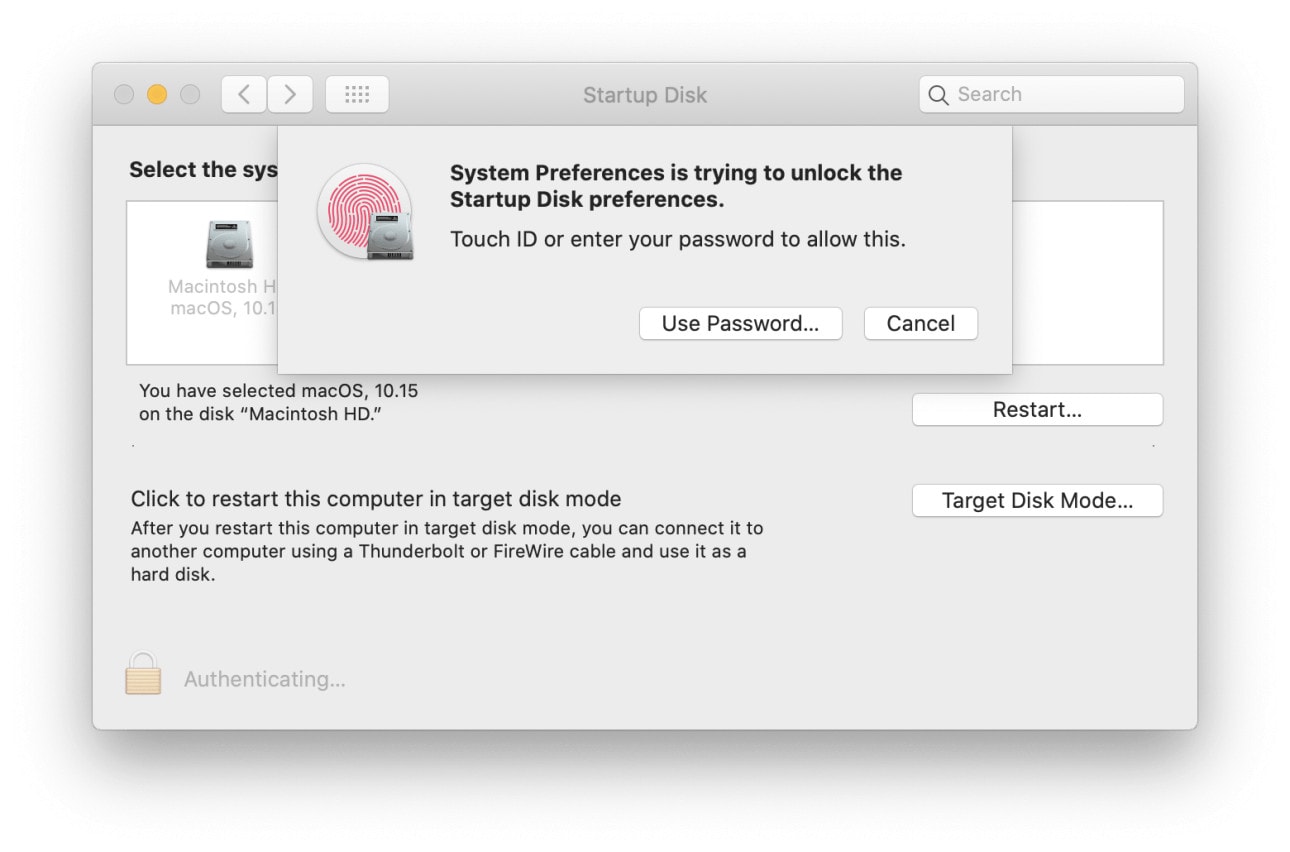
Task: Click the padlock icon to unlock
Action: 143,674
